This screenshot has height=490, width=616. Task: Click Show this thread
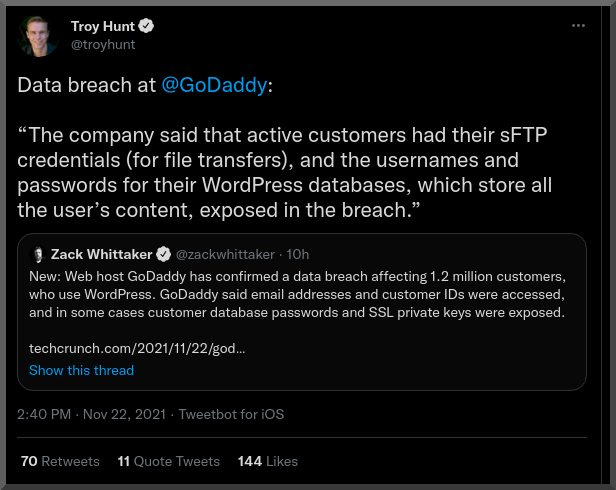pyautogui.click(x=81, y=370)
